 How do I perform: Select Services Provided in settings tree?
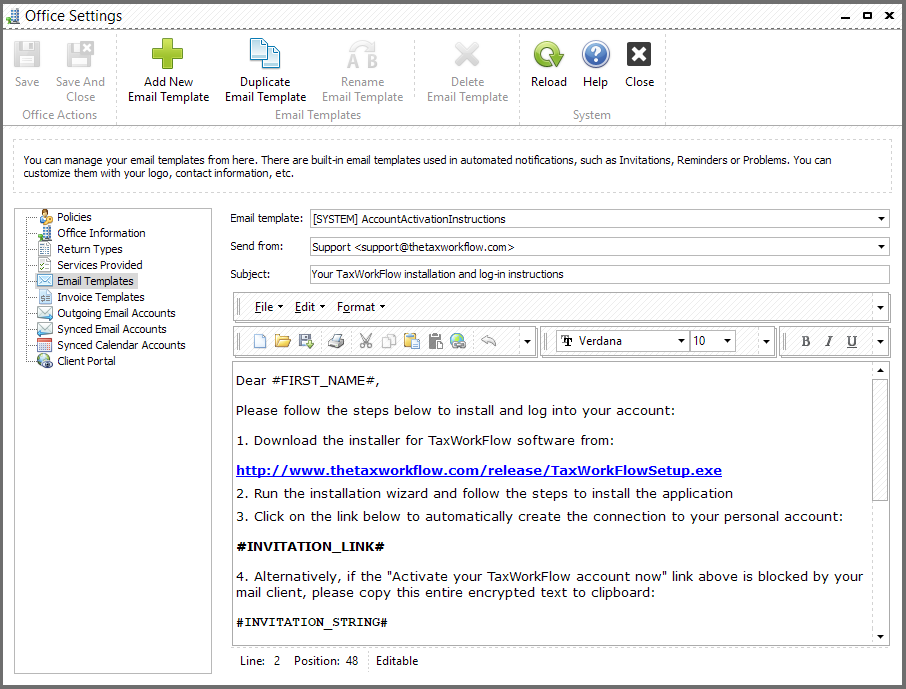click(99, 265)
